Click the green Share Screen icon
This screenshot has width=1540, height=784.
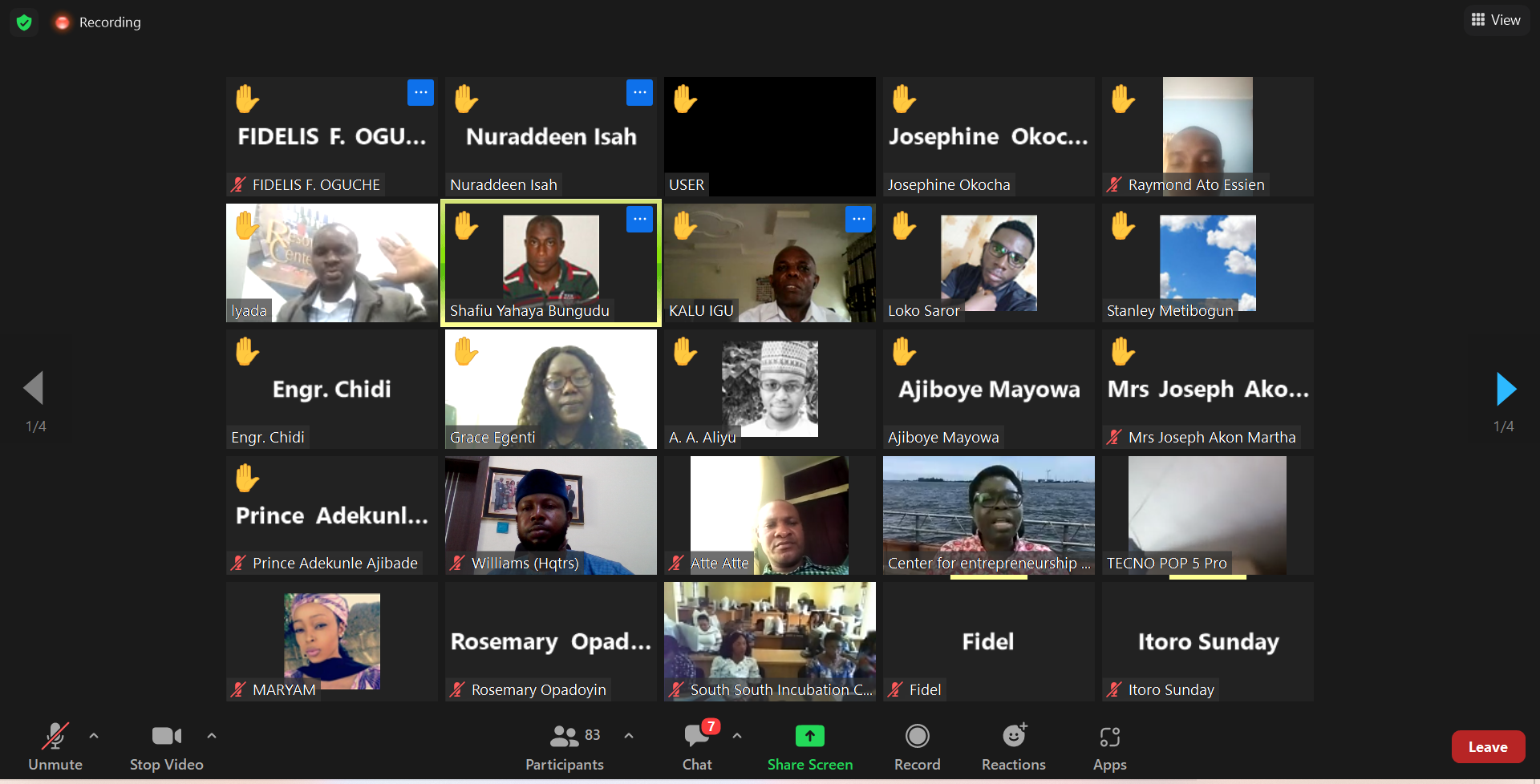pos(810,736)
